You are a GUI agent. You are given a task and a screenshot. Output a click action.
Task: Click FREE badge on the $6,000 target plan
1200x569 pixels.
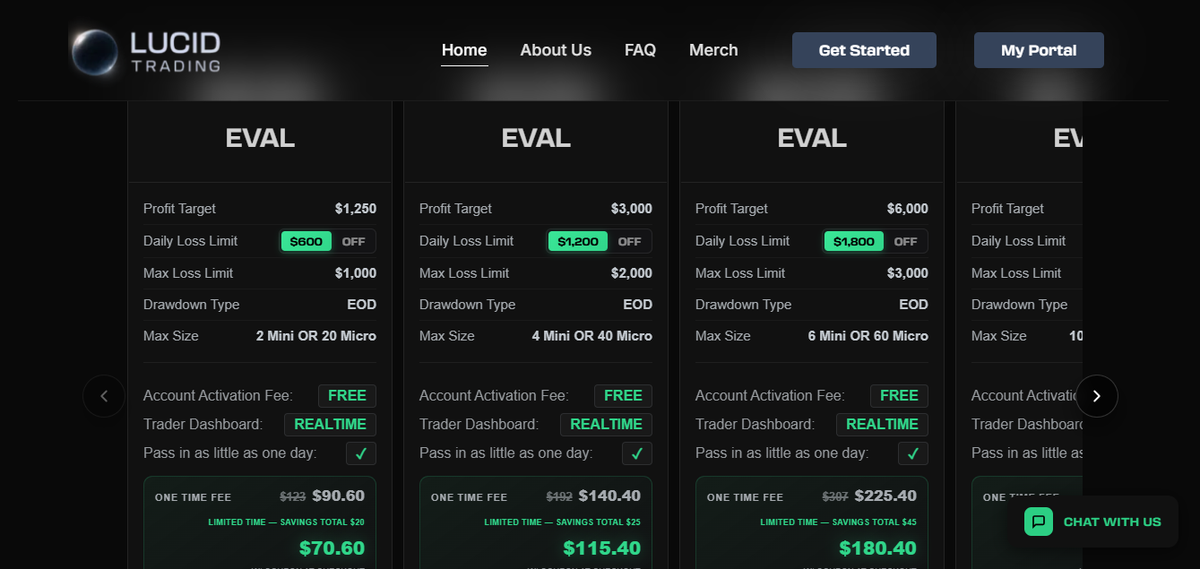(x=899, y=396)
